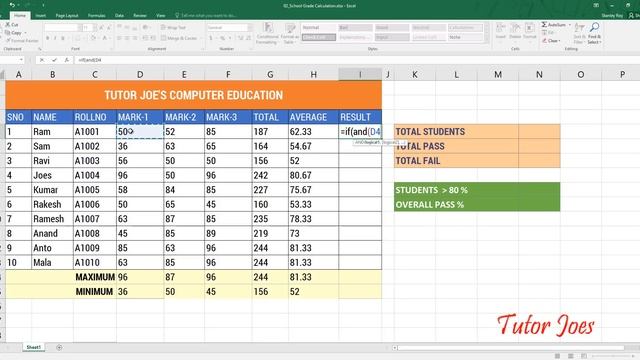Cancel the formula entry with X icon
This screenshot has width=640, height=360.
pyautogui.click(x=42, y=60)
